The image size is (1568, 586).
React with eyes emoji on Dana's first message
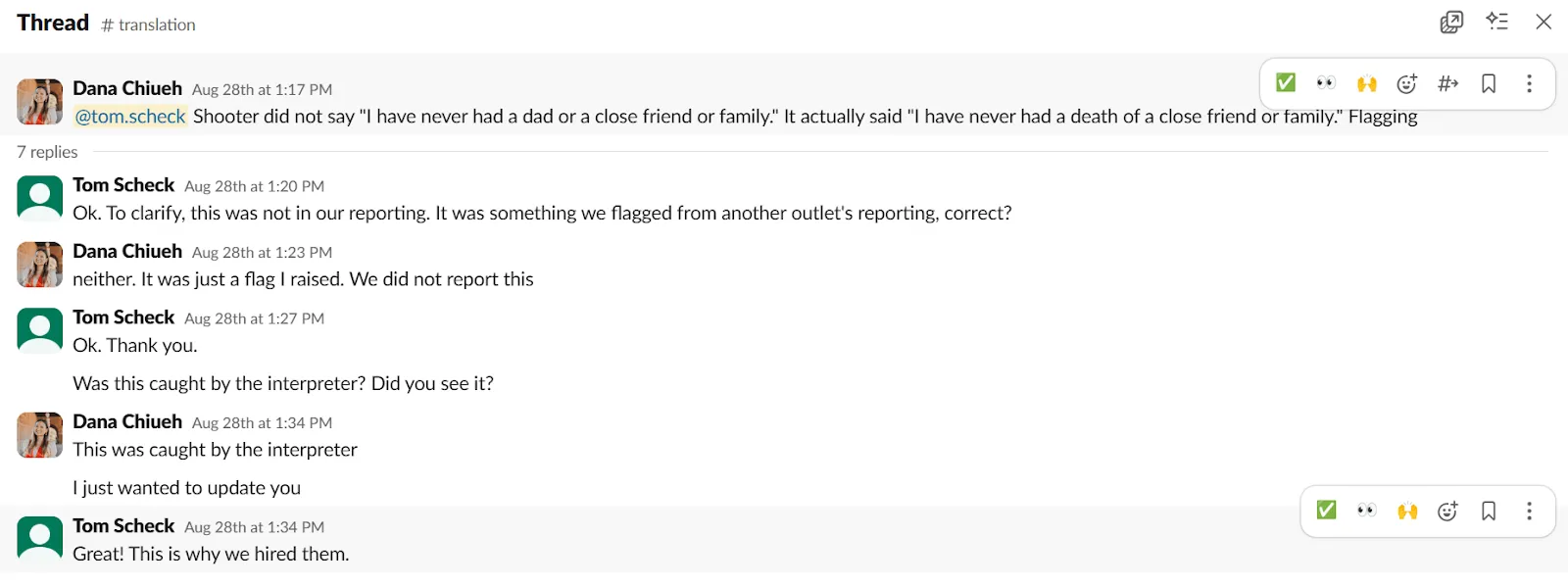point(1326,83)
